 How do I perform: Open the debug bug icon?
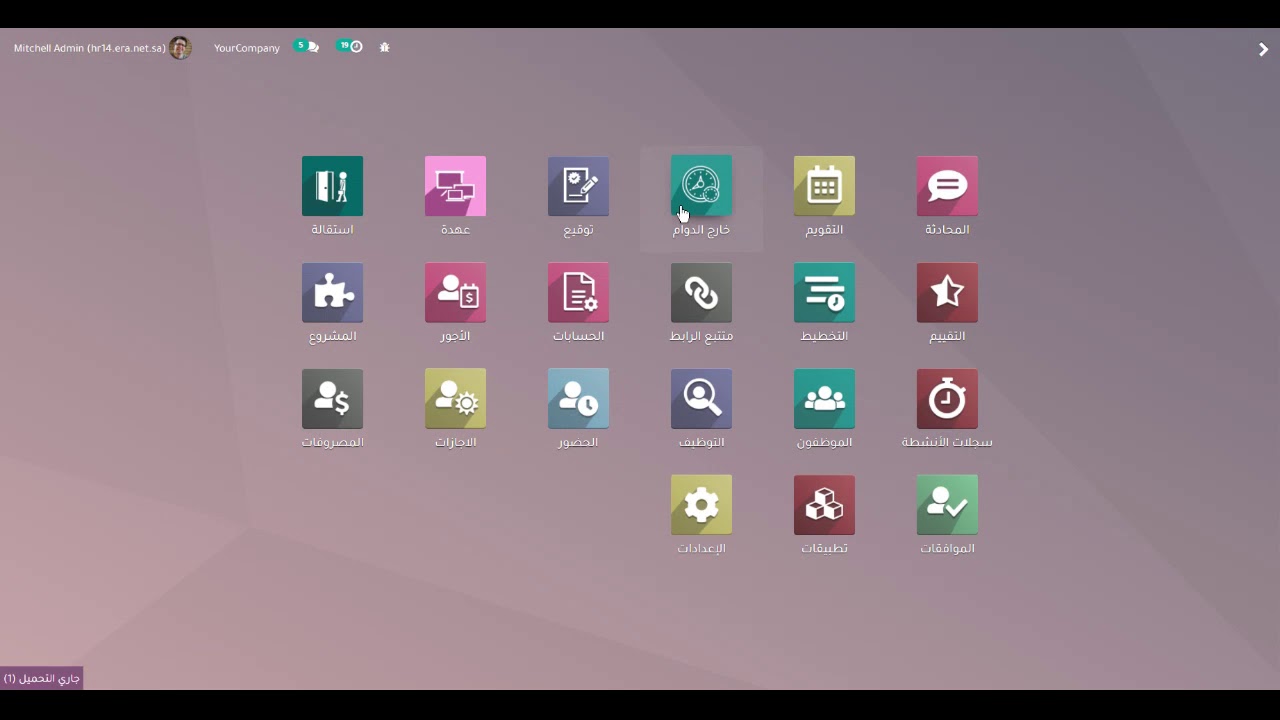[385, 47]
